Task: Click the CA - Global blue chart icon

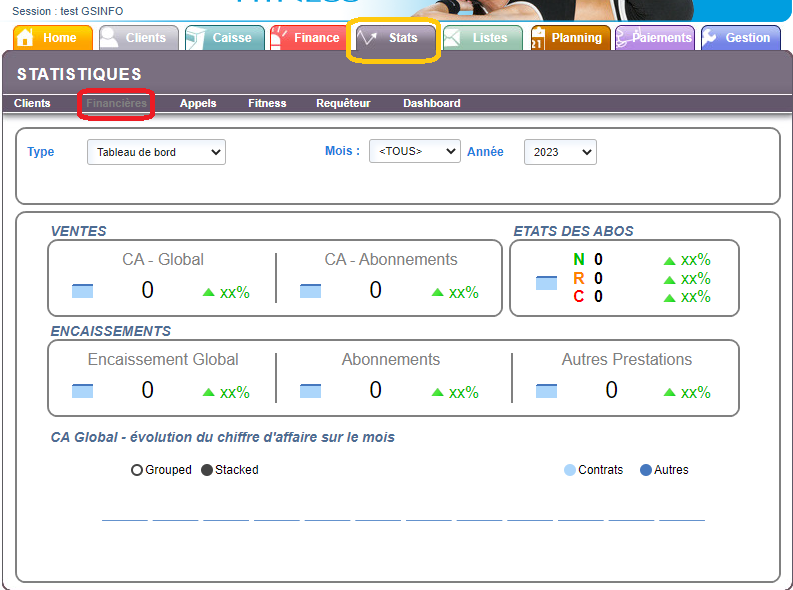Action: tap(82, 291)
